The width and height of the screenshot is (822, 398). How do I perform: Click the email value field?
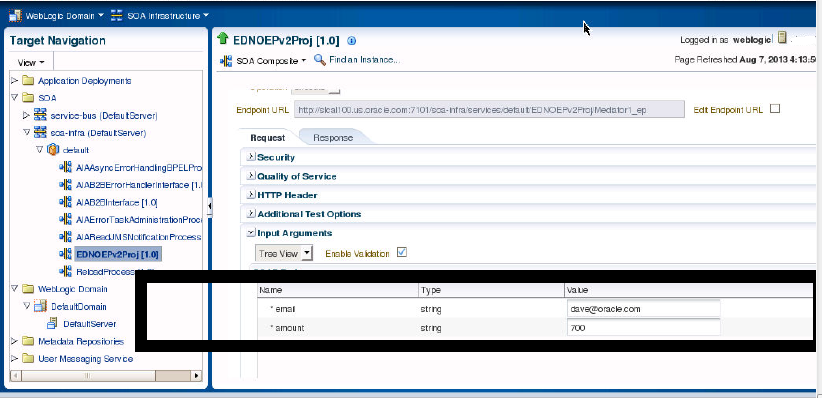pos(643,309)
